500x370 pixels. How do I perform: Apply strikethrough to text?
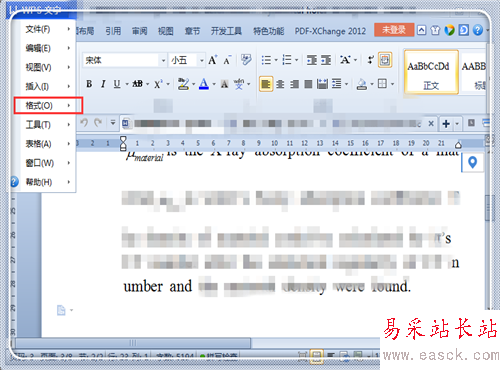pyautogui.click(x=137, y=84)
